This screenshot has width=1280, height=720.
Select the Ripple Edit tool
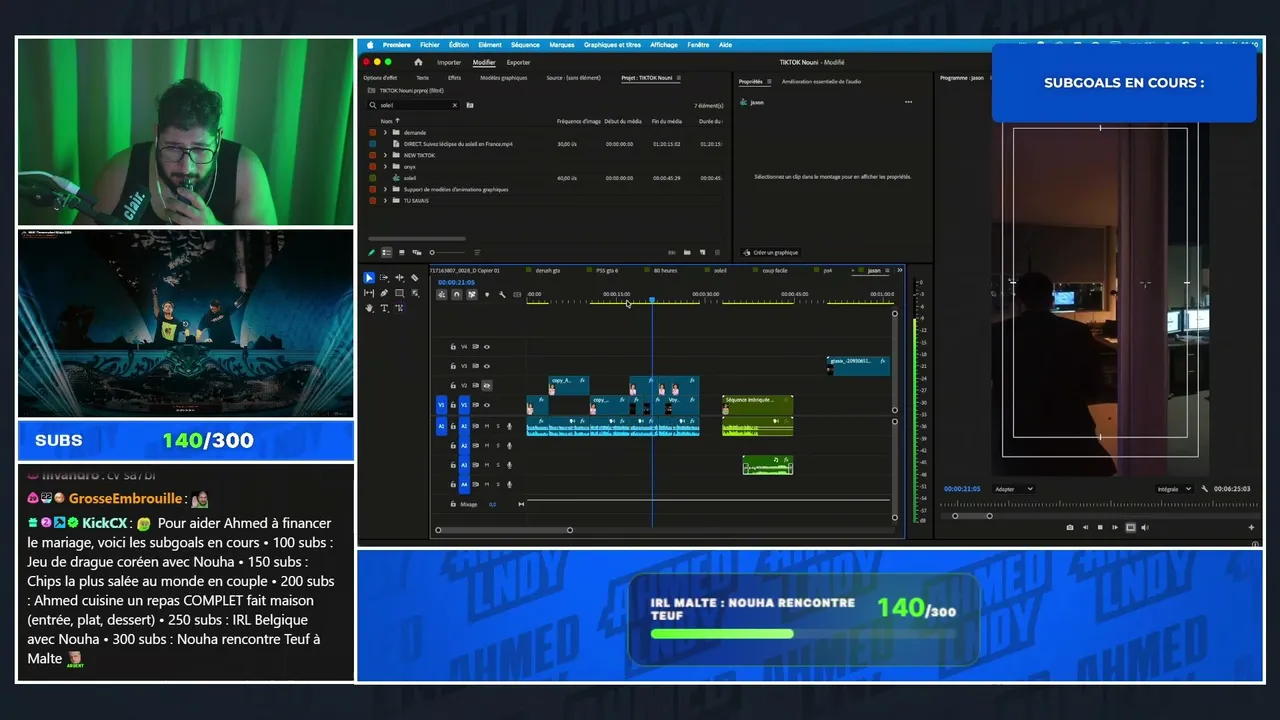(x=399, y=278)
